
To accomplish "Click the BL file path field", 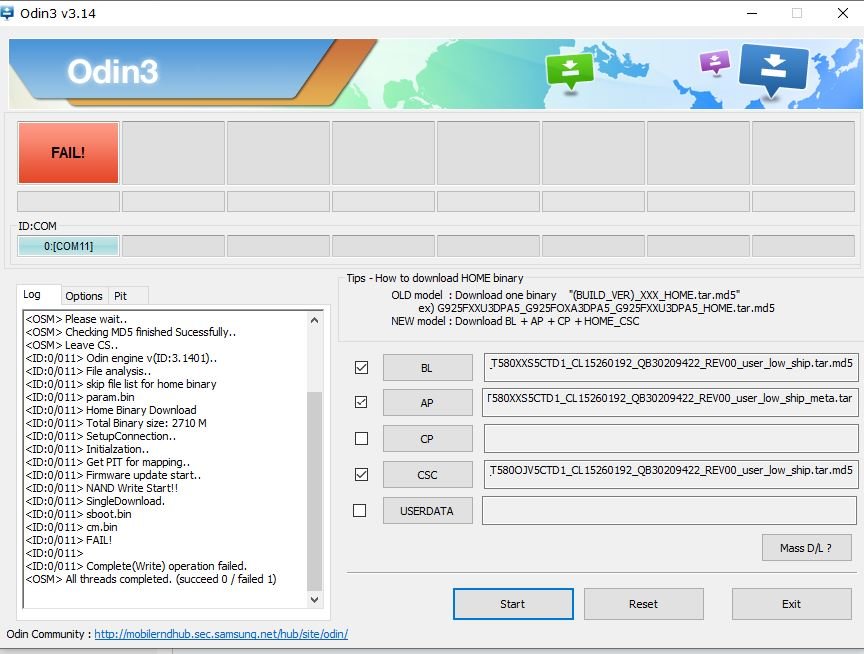I will 671,367.
